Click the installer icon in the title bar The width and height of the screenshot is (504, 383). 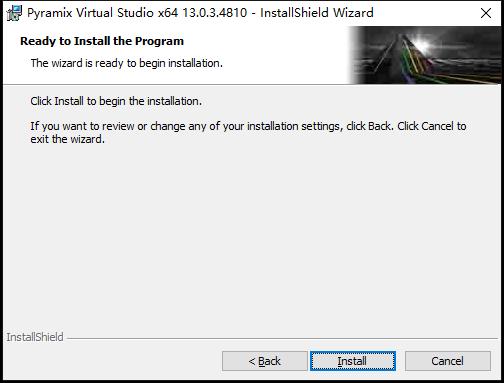tap(14, 13)
